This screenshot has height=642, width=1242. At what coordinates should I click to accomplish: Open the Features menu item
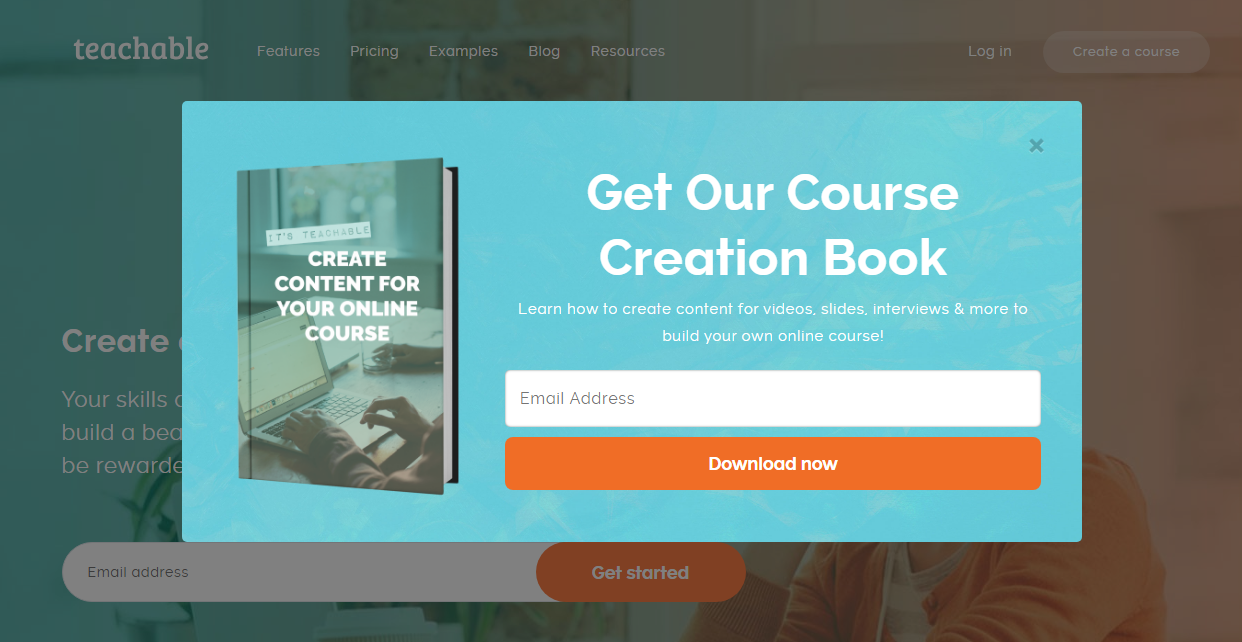(x=288, y=51)
